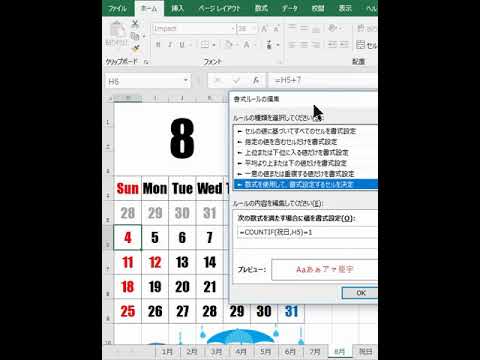Align cell text to the left
The image size is (480, 360).
[x=292, y=45]
